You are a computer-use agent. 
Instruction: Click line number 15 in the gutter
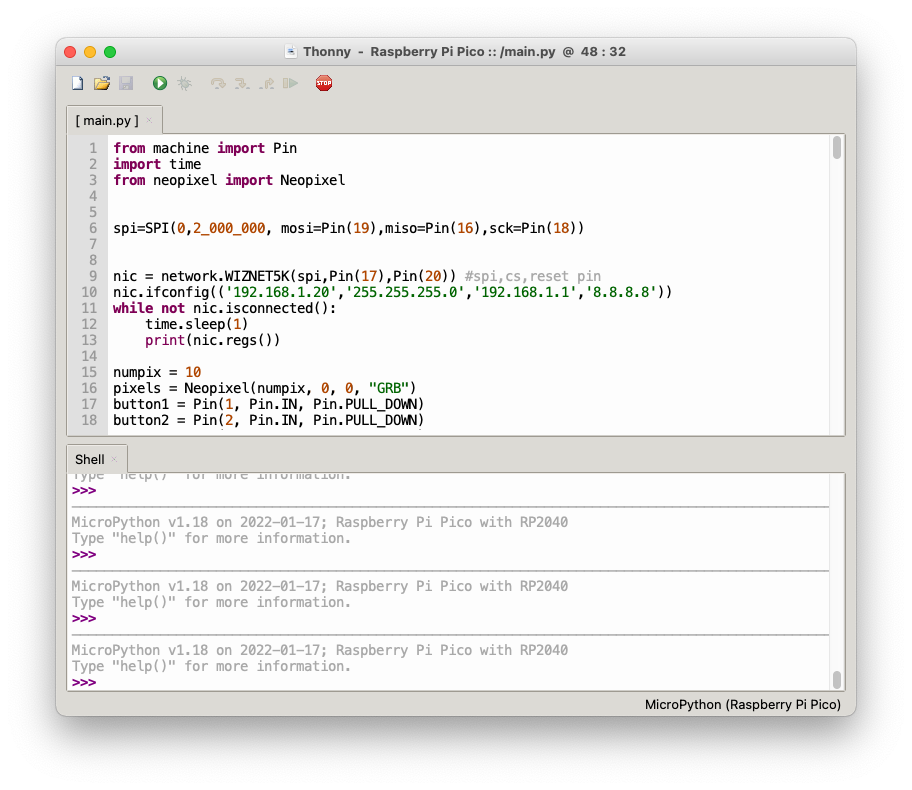tap(89, 372)
